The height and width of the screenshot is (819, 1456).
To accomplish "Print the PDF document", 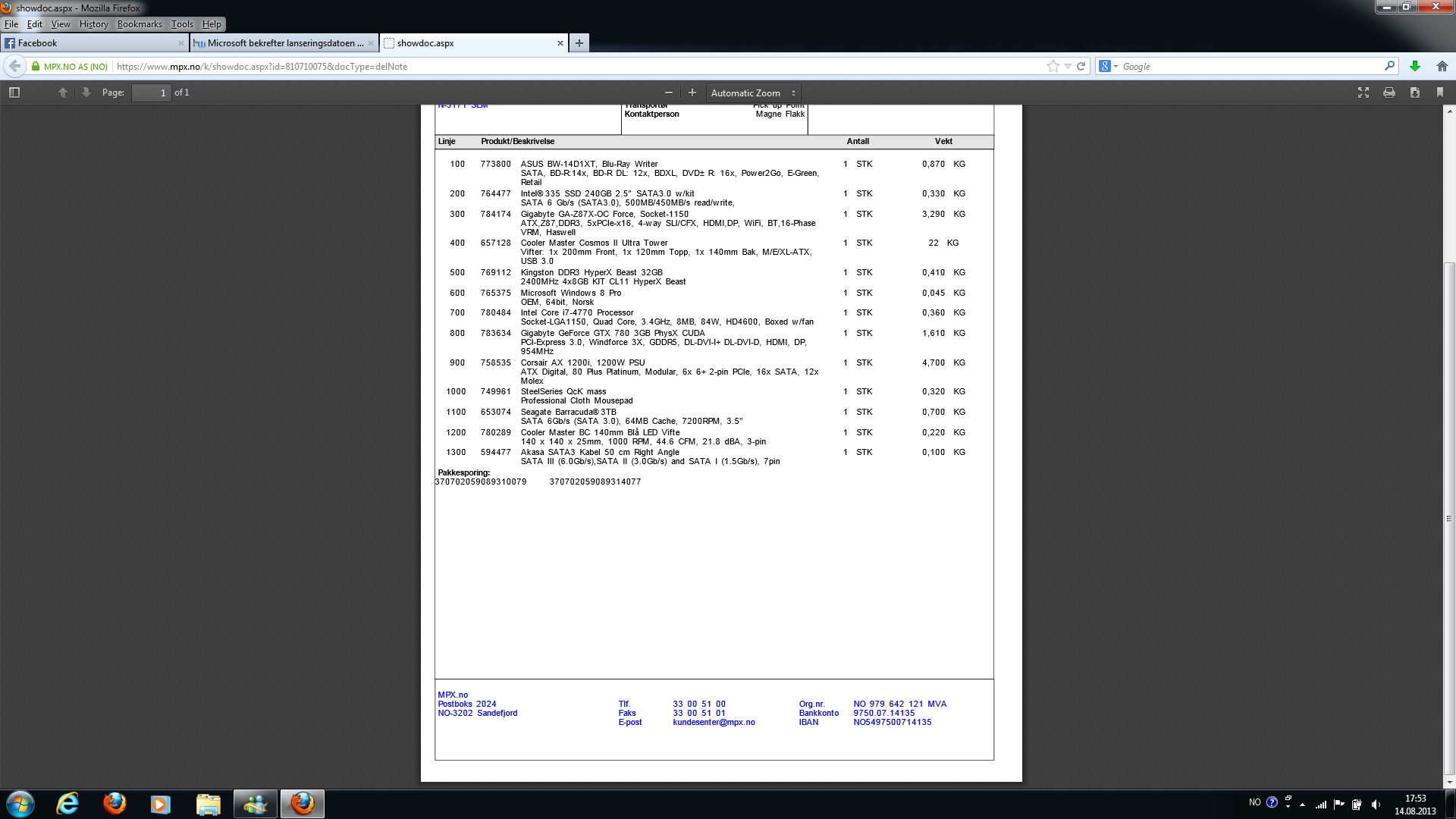I will [1389, 93].
